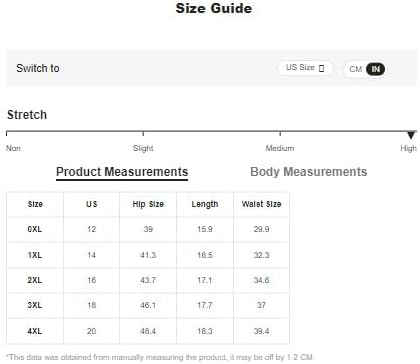Click the Waist Size column header
The height and width of the screenshot is (364, 420).
pos(262,204)
